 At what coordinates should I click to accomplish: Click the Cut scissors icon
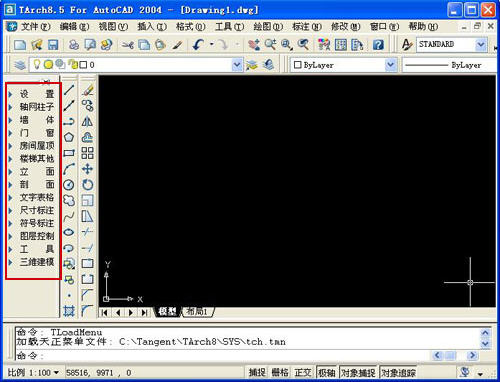[x=127, y=45]
